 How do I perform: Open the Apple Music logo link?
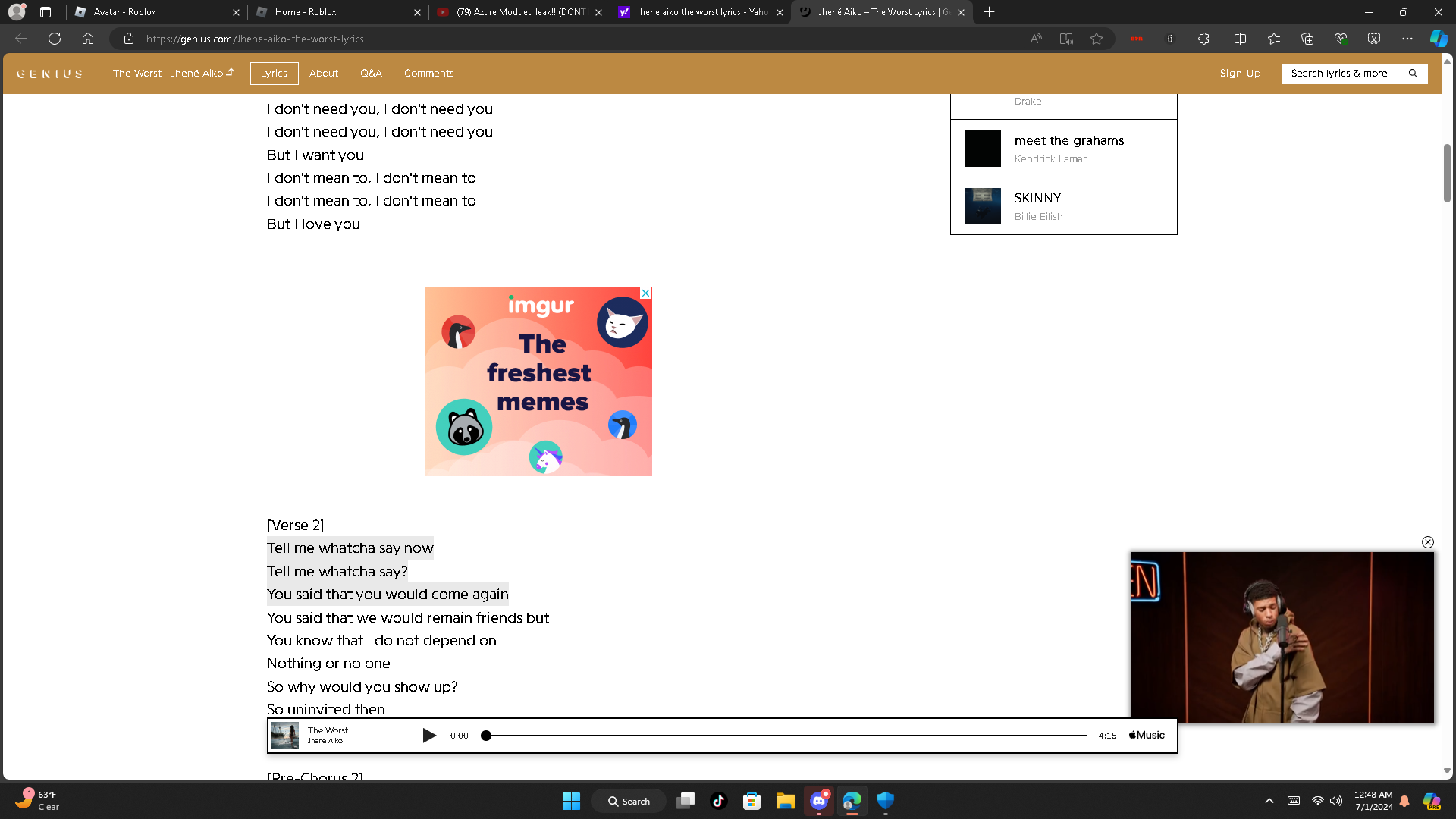[x=1147, y=736]
